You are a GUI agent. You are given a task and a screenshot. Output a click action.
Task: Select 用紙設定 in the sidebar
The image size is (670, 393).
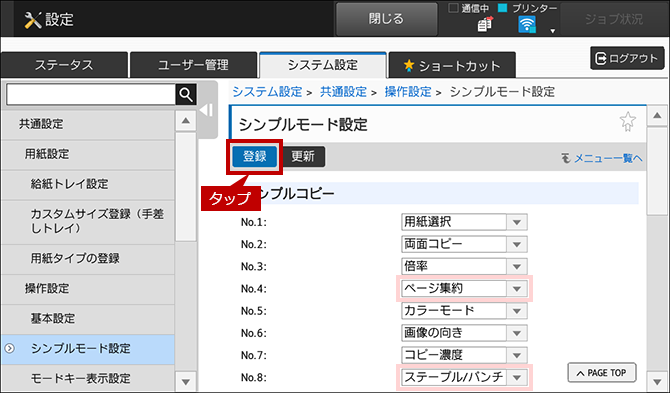(88, 154)
